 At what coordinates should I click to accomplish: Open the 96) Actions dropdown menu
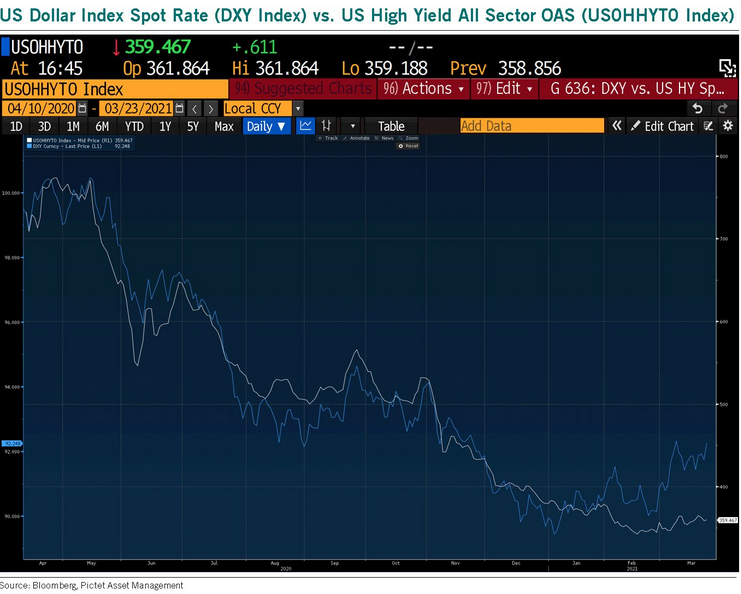pyautogui.click(x=423, y=88)
